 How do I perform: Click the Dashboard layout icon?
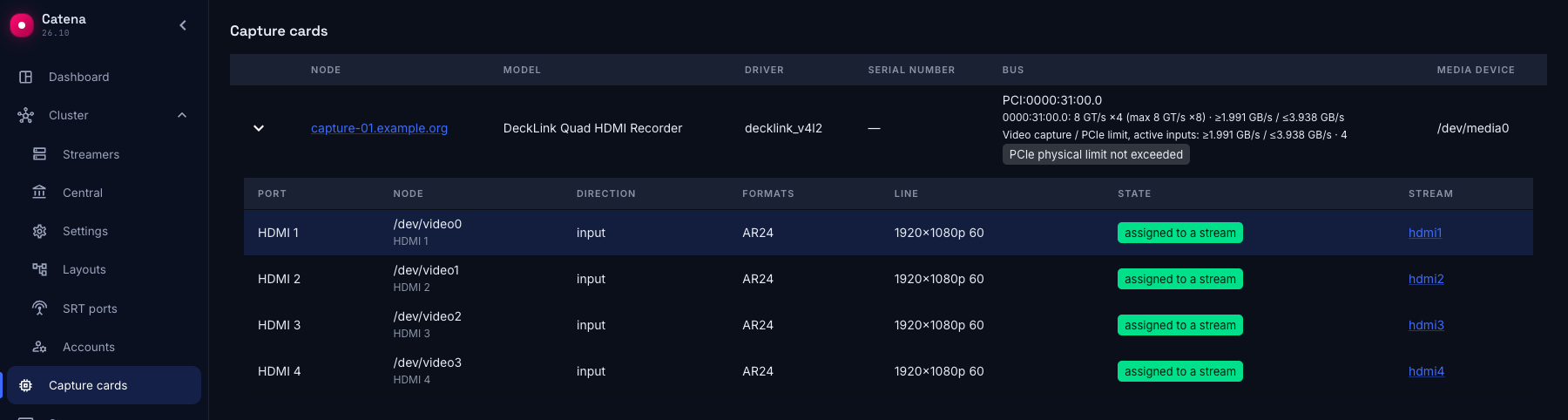[x=26, y=77]
